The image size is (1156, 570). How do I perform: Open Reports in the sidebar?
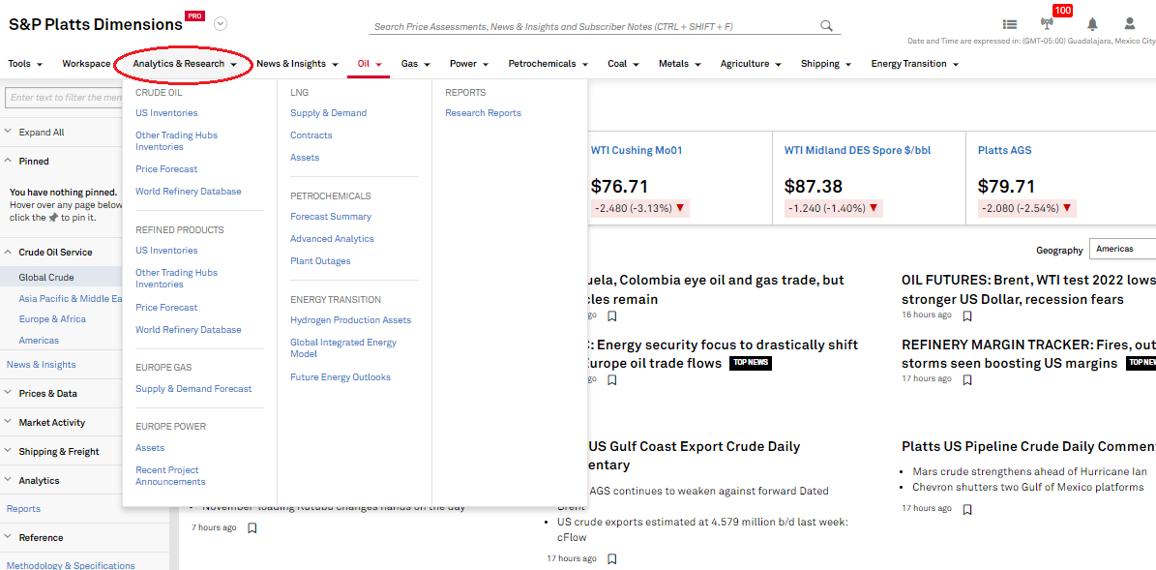pyautogui.click(x=24, y=508)
